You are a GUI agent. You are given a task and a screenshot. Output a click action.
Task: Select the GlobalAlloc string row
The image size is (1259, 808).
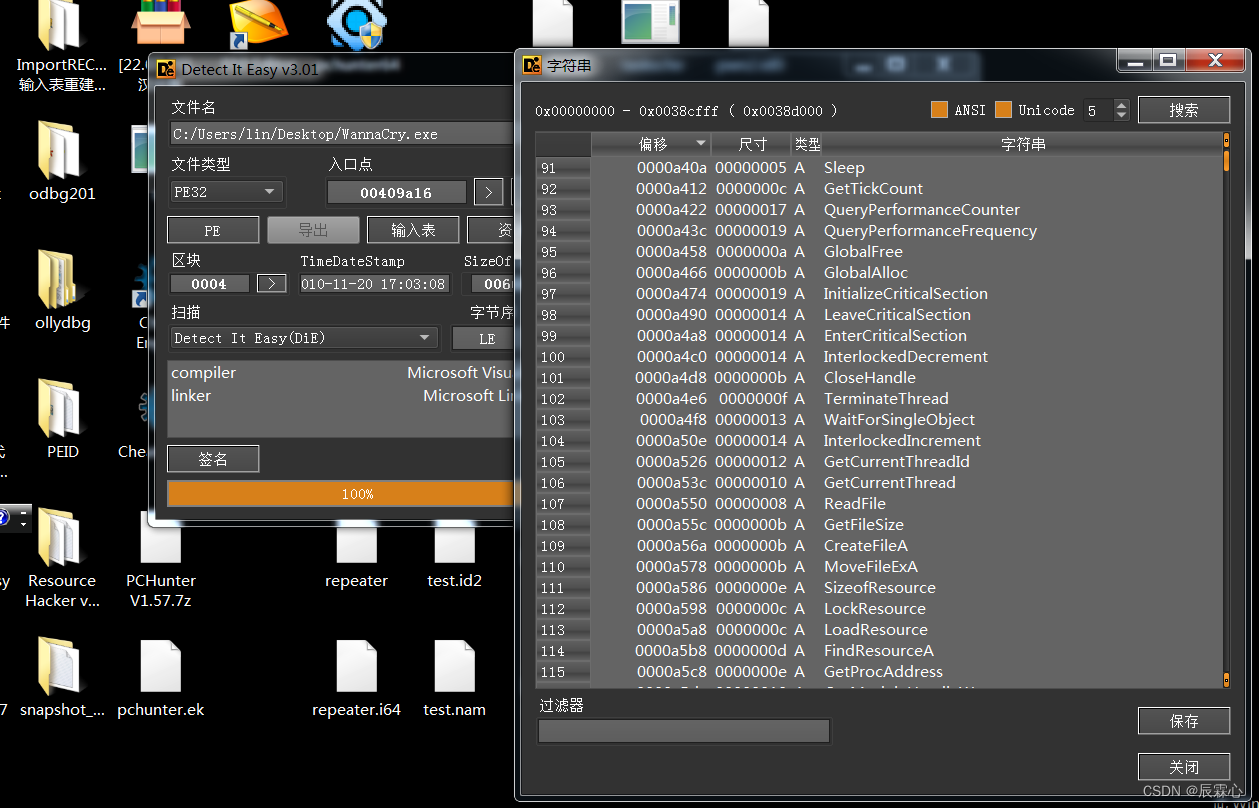pyautogui.click(x=879, y=273)
